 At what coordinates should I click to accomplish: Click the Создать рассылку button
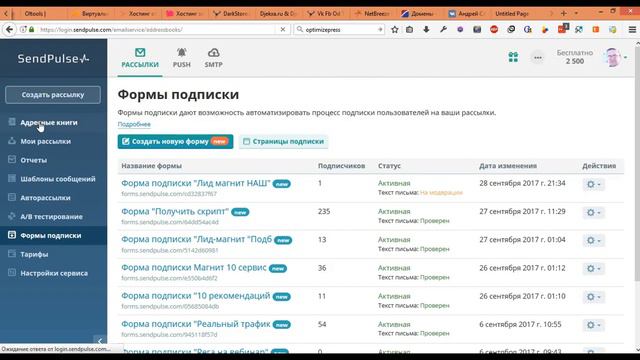[53, 95]
